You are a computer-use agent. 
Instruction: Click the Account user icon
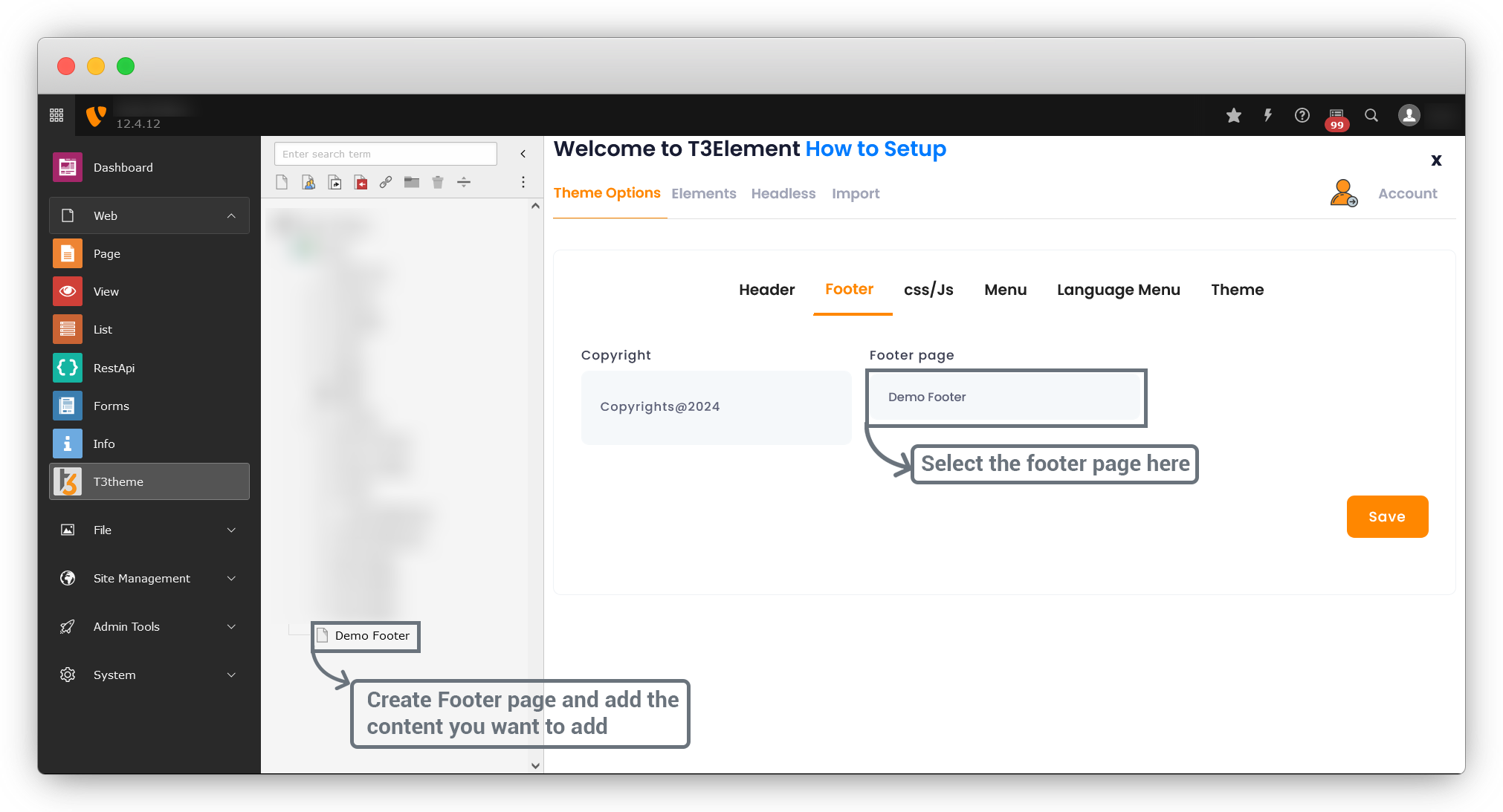click(x=1344, y=193)
